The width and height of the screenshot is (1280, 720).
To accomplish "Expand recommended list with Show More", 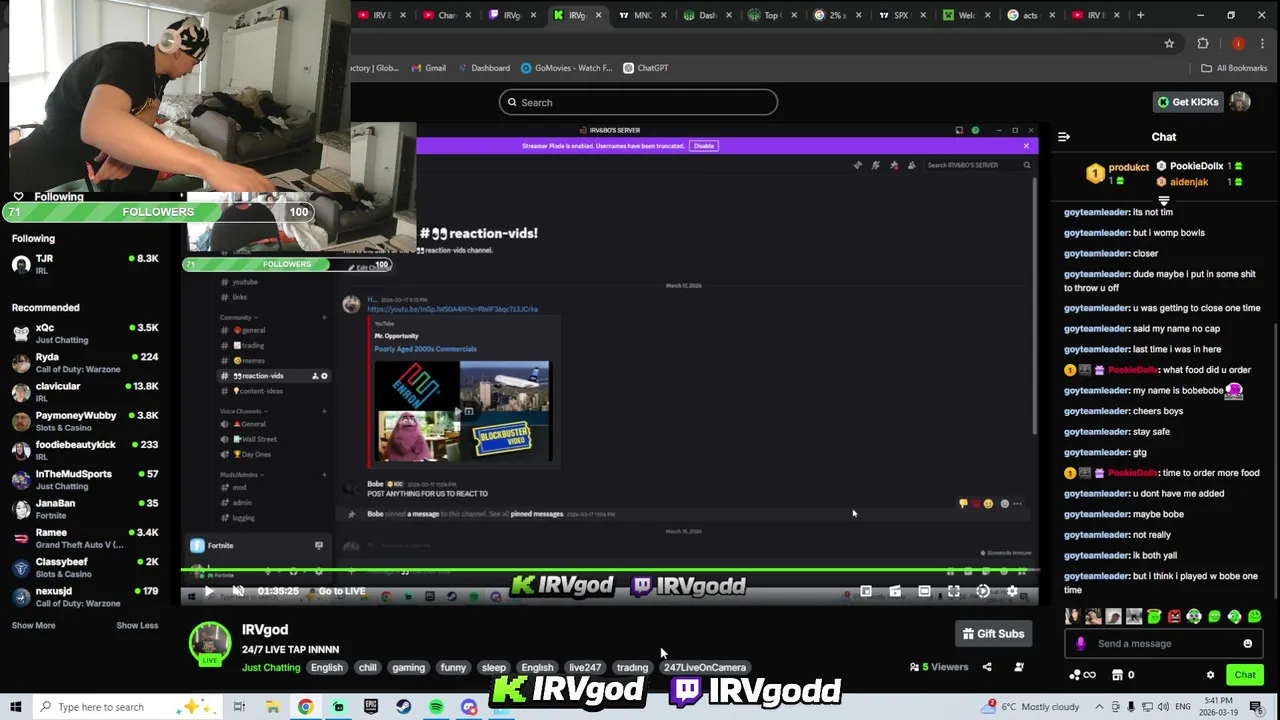I will [x=33, y=626].
